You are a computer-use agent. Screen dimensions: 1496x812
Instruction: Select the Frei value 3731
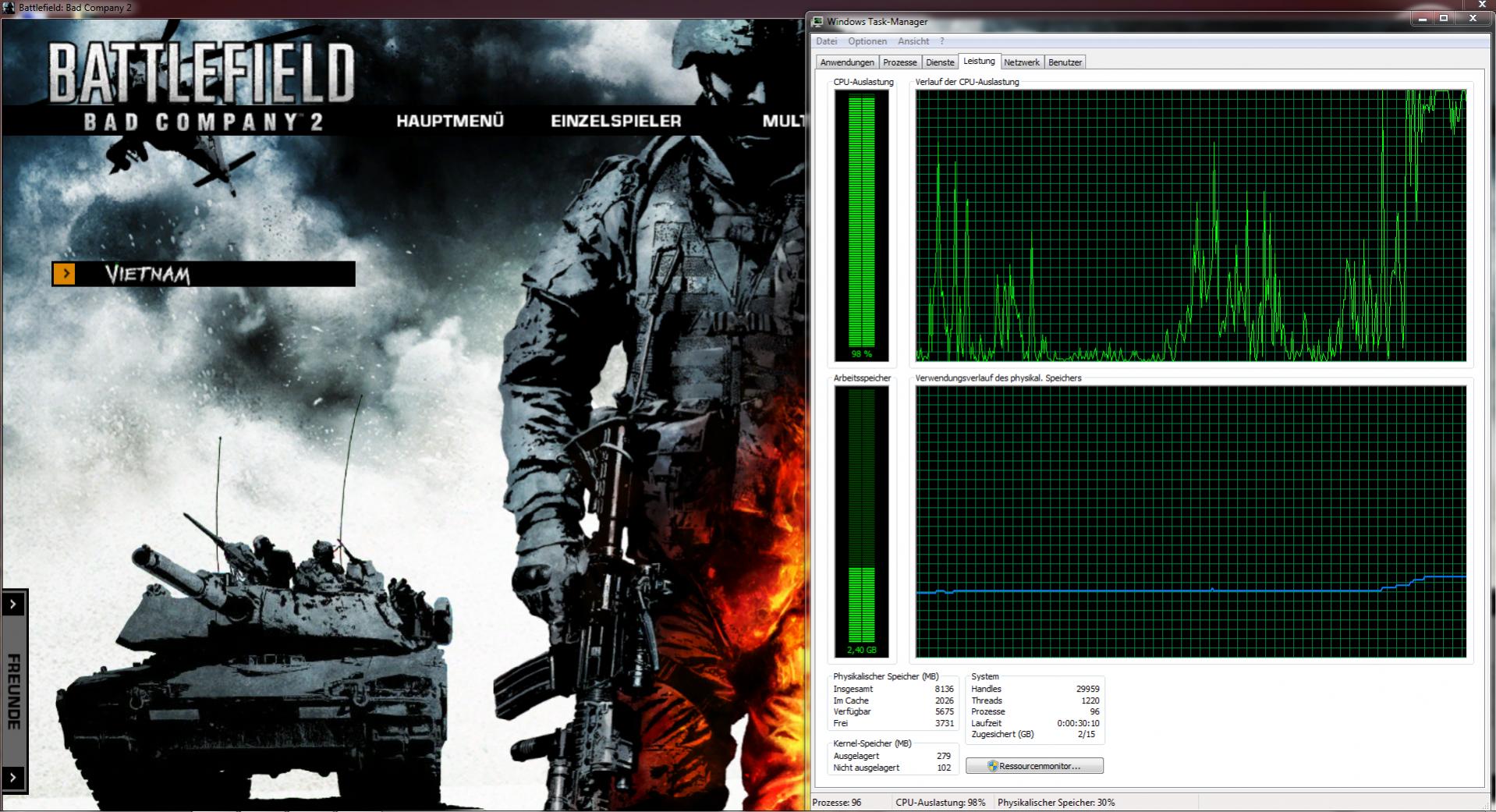tap(944, 723)
